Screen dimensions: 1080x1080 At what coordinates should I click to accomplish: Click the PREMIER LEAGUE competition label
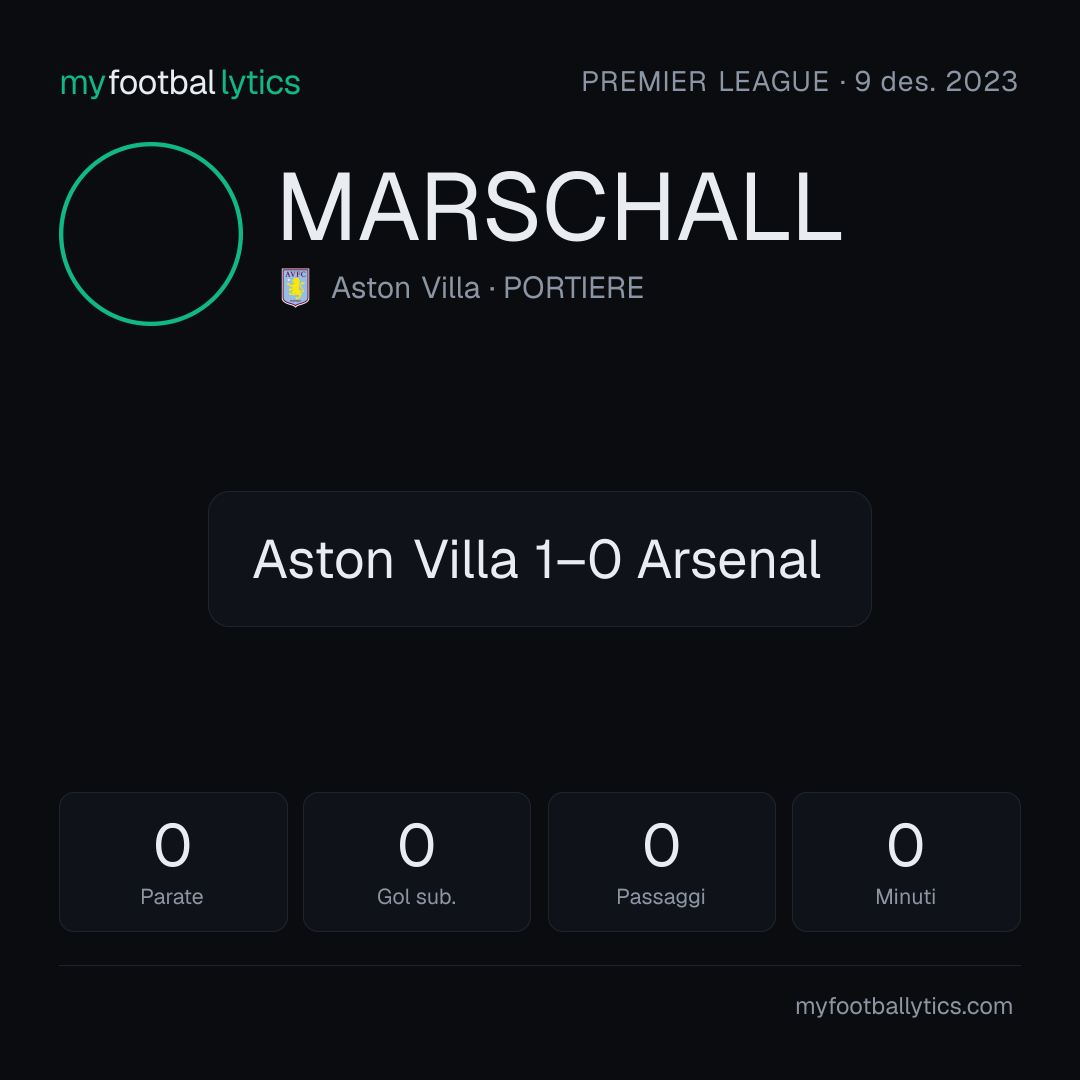pyautogui.click(x=705, y=81)
